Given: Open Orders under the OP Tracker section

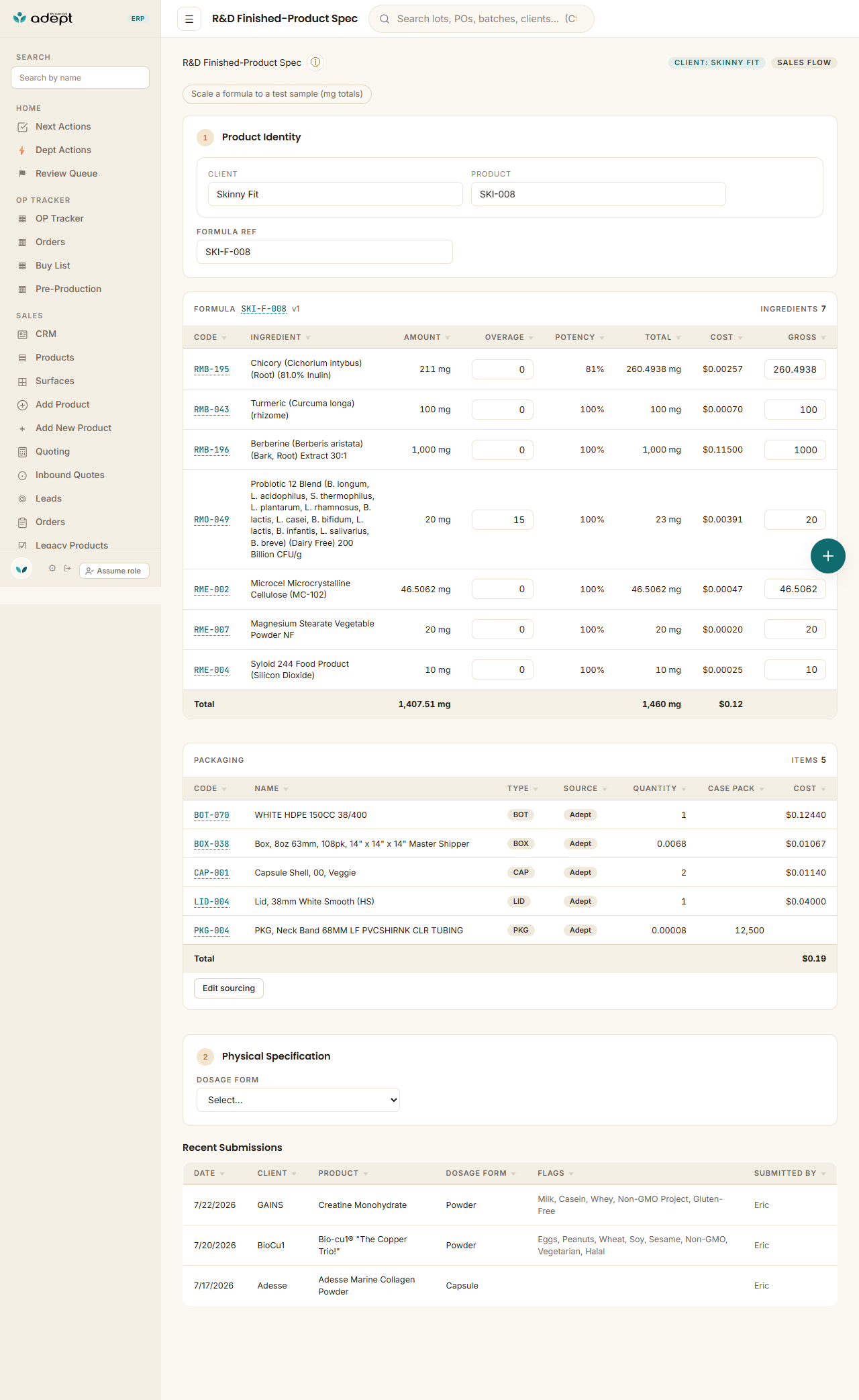Looking at the screenshot, I should tap(50, 242).
